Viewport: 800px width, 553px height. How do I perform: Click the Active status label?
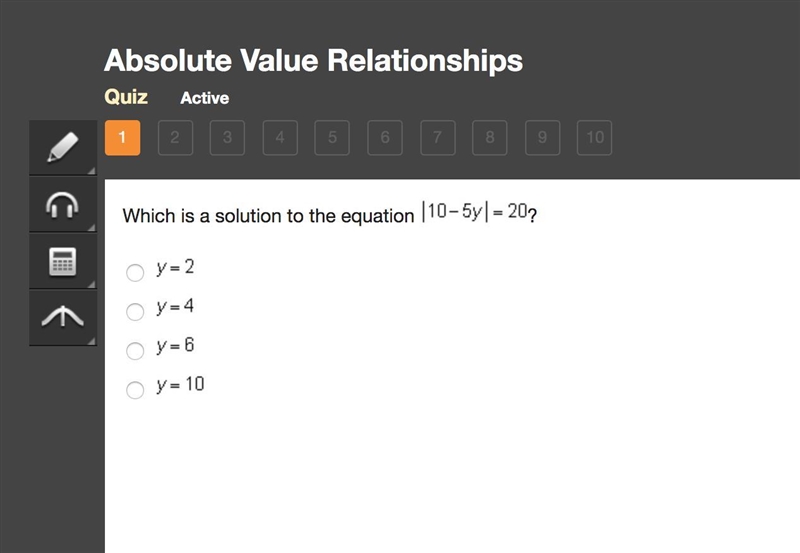point(205,98)
